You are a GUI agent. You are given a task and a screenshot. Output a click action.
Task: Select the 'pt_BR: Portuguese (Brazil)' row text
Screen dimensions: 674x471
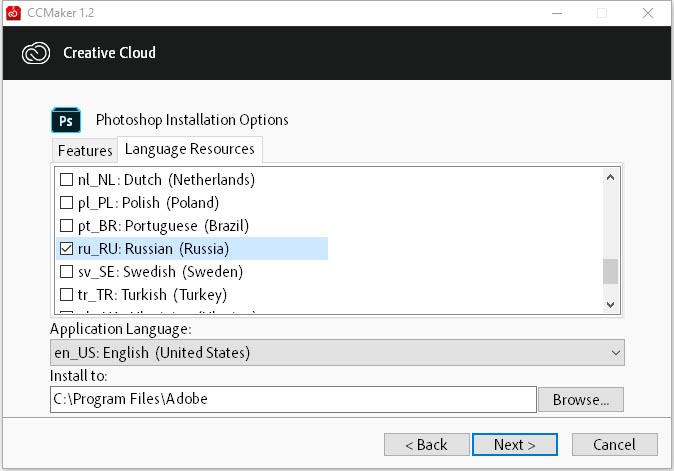[163, 226]
